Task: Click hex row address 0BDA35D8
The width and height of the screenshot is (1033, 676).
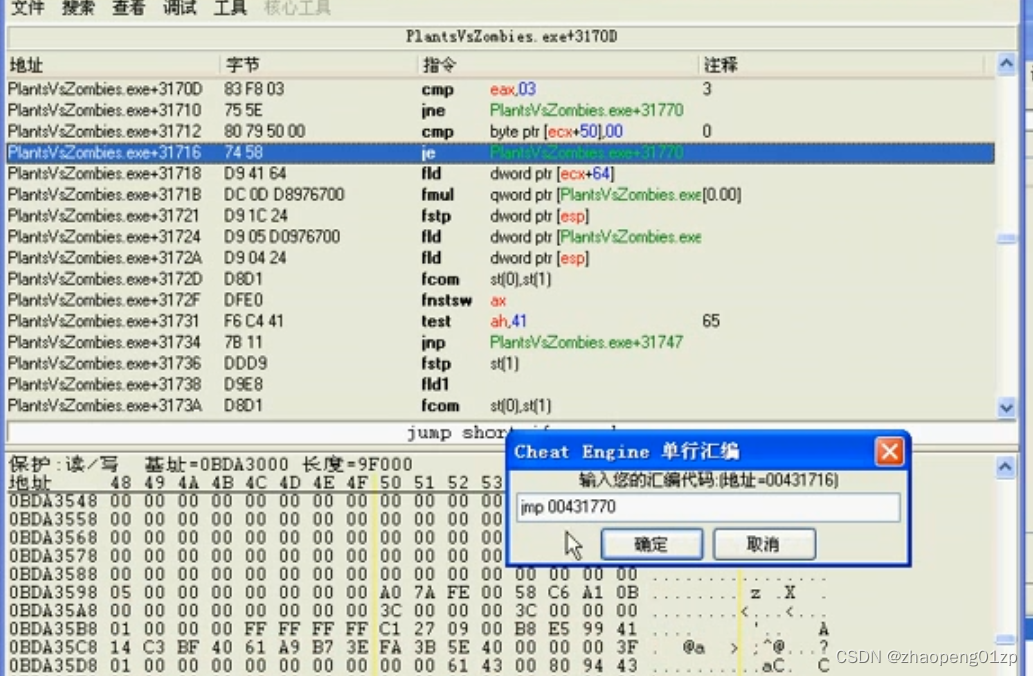Action: tap(53, 665)
